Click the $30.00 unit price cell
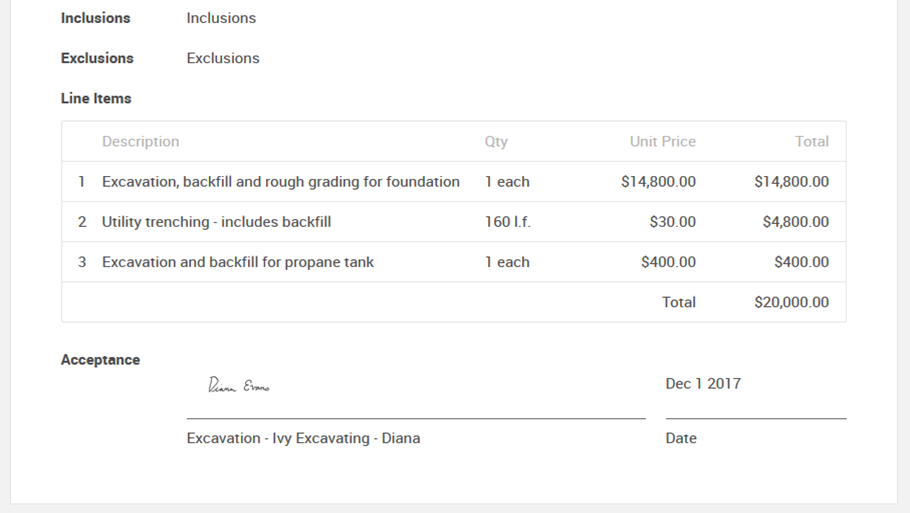The width and height of the screenshot is (910, 513). pos(672,222)
